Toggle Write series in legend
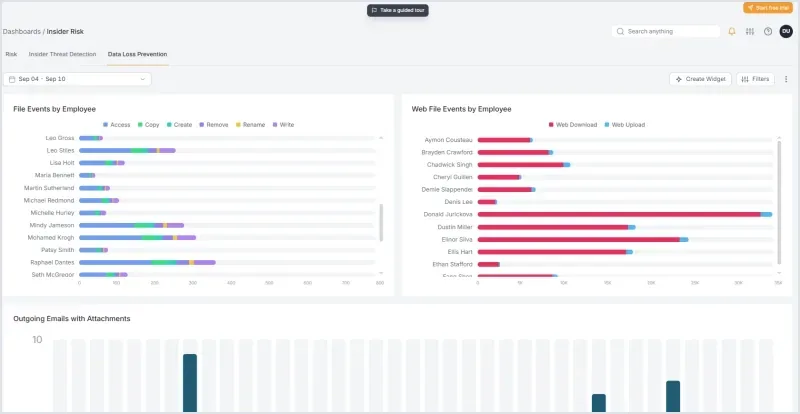Image resolution: width=800 pixels, height=414 pixels. [284, 125]
